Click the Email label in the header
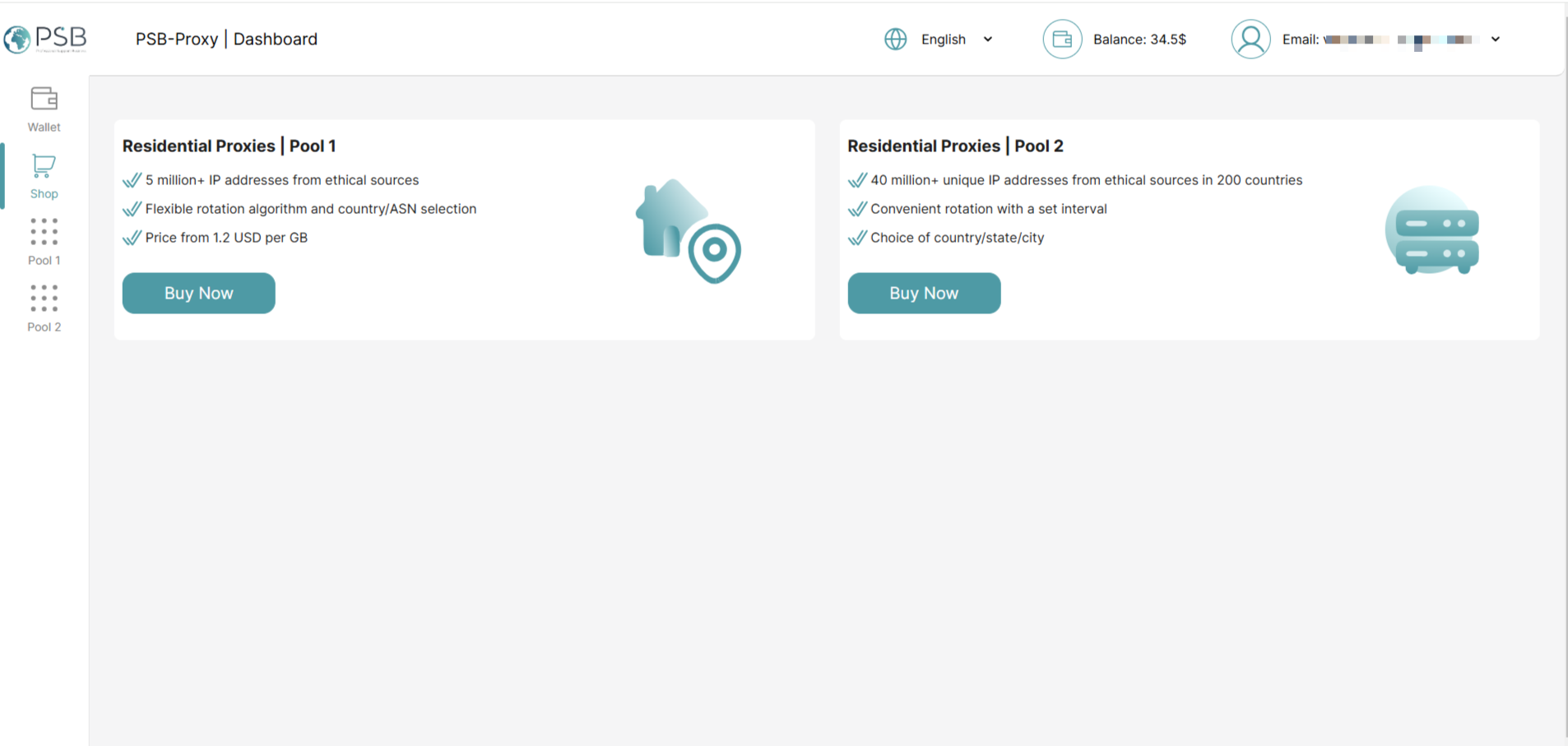 tap(1301, 39)
